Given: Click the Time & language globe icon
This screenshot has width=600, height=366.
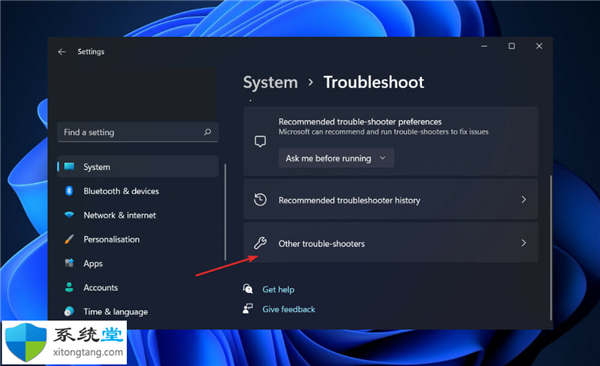Looking at the screenshot, I should click(x=69, y=311).
